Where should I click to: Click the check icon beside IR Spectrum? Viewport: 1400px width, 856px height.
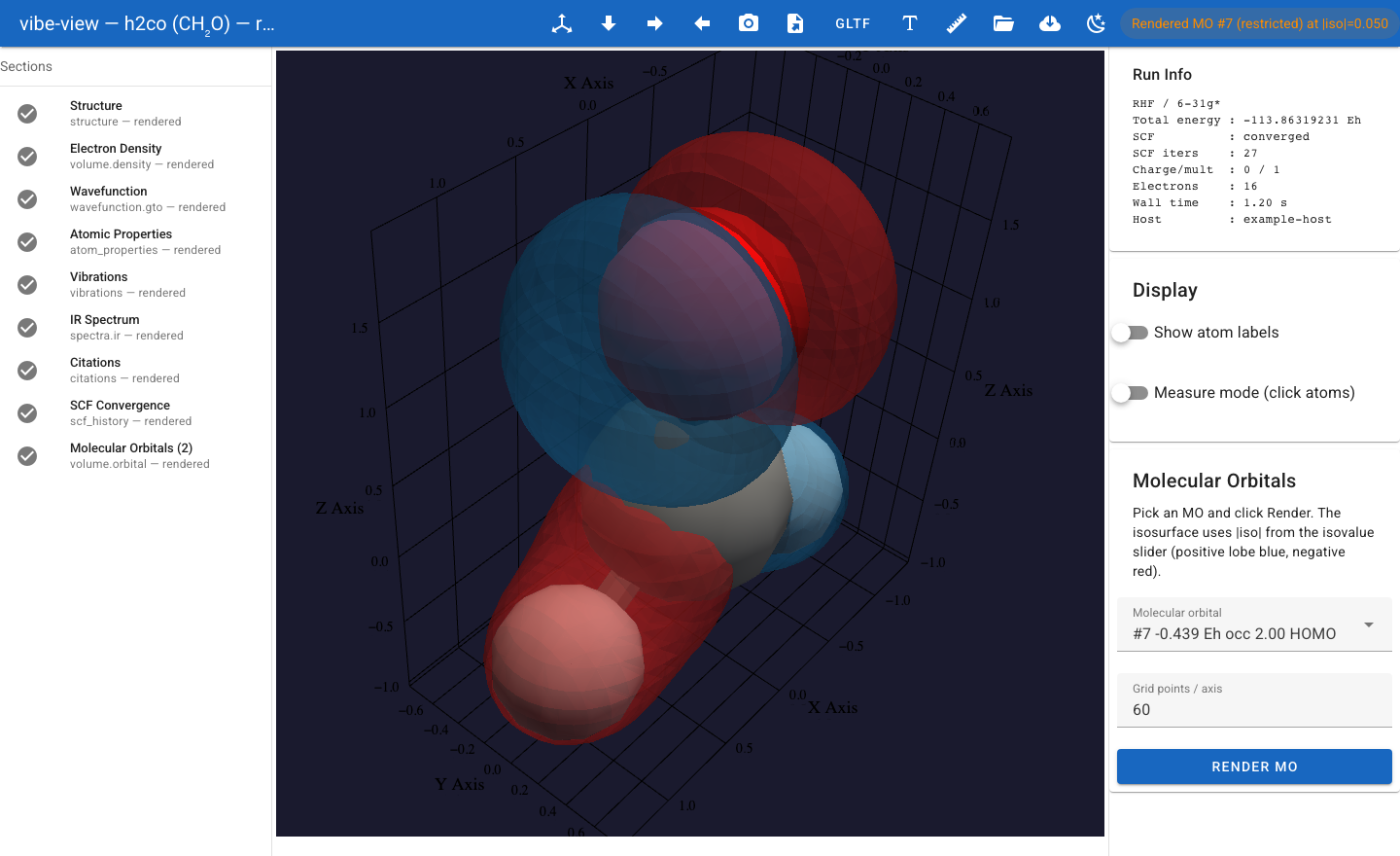(27, 328)
